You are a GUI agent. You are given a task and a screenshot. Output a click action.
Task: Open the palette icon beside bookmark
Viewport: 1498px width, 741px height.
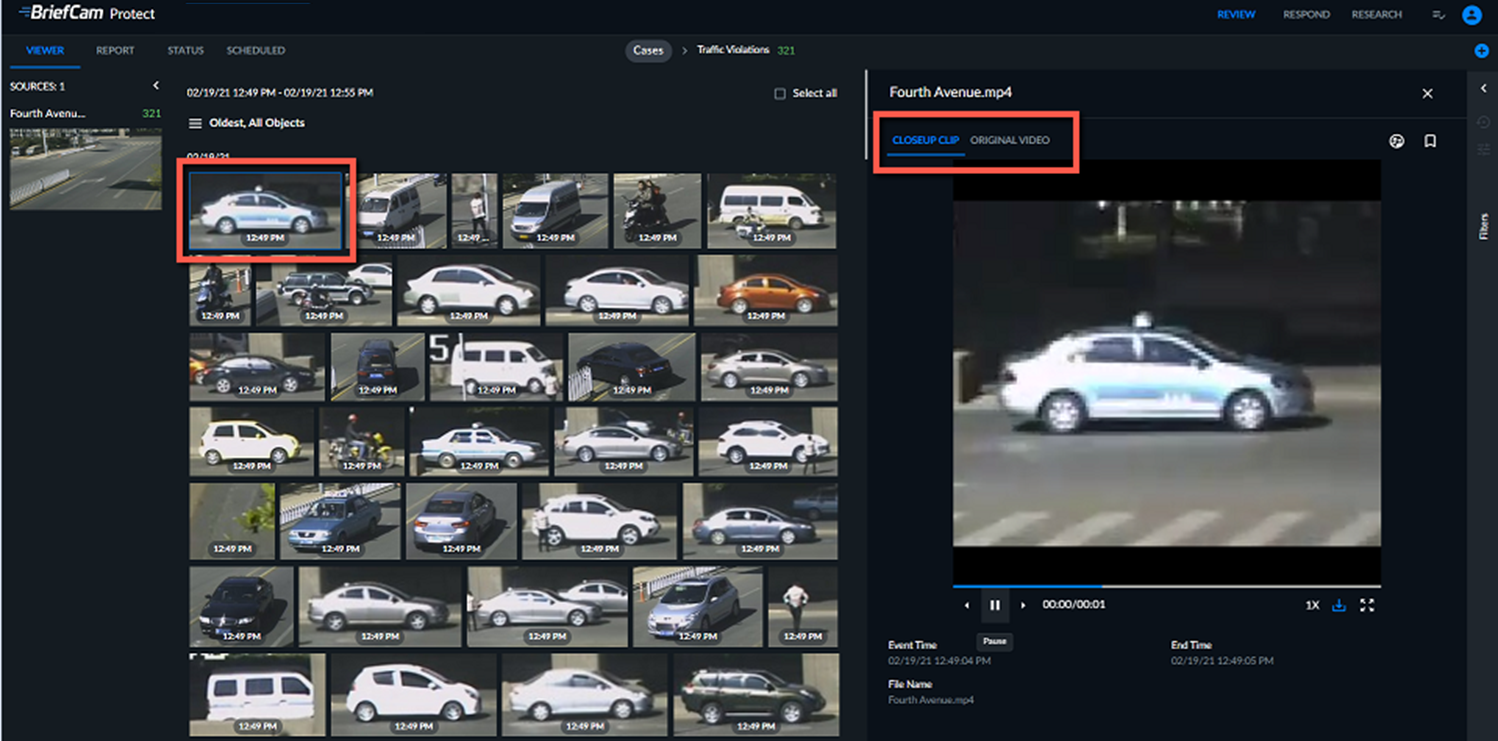tap(1397, 141)
